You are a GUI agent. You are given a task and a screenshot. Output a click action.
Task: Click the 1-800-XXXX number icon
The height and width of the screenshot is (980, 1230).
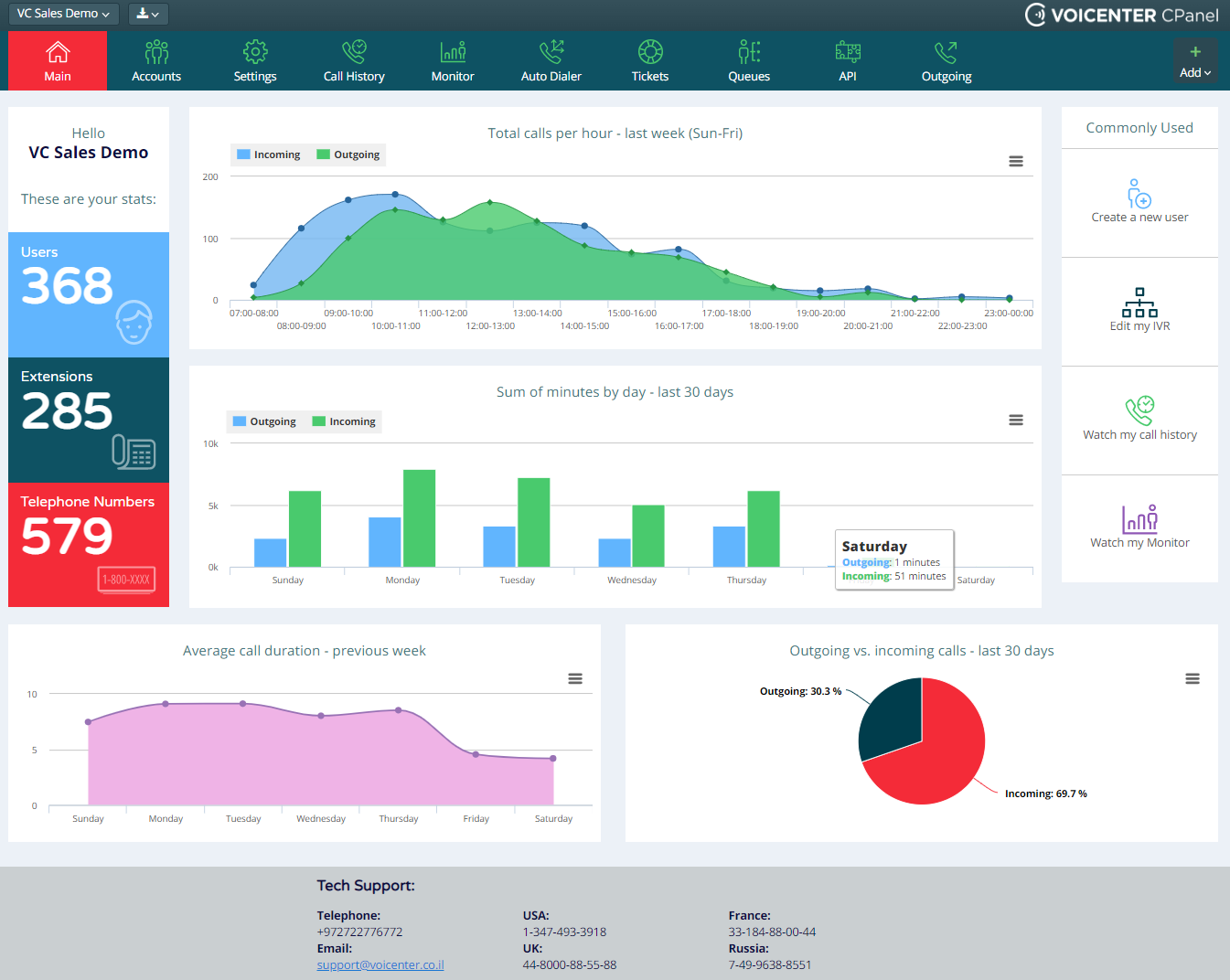126,580
